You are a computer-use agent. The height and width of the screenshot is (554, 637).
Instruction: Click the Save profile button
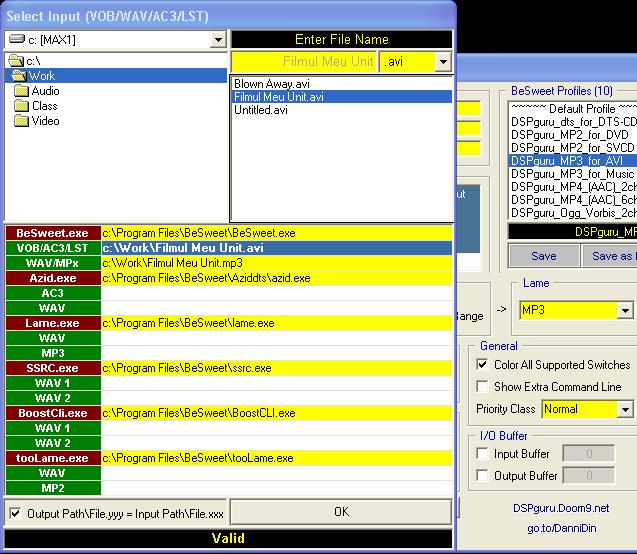click(x=543, y=256)
